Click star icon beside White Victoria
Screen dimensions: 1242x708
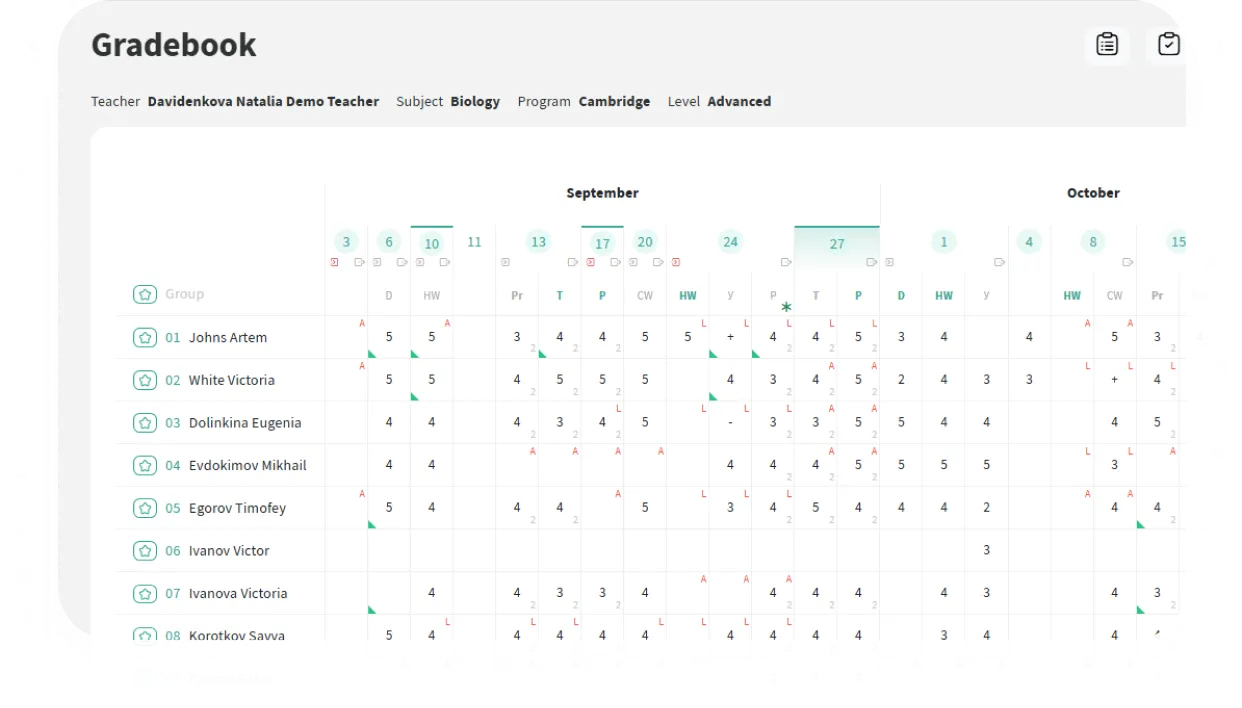pyautogui.click(x=145, y=380)
